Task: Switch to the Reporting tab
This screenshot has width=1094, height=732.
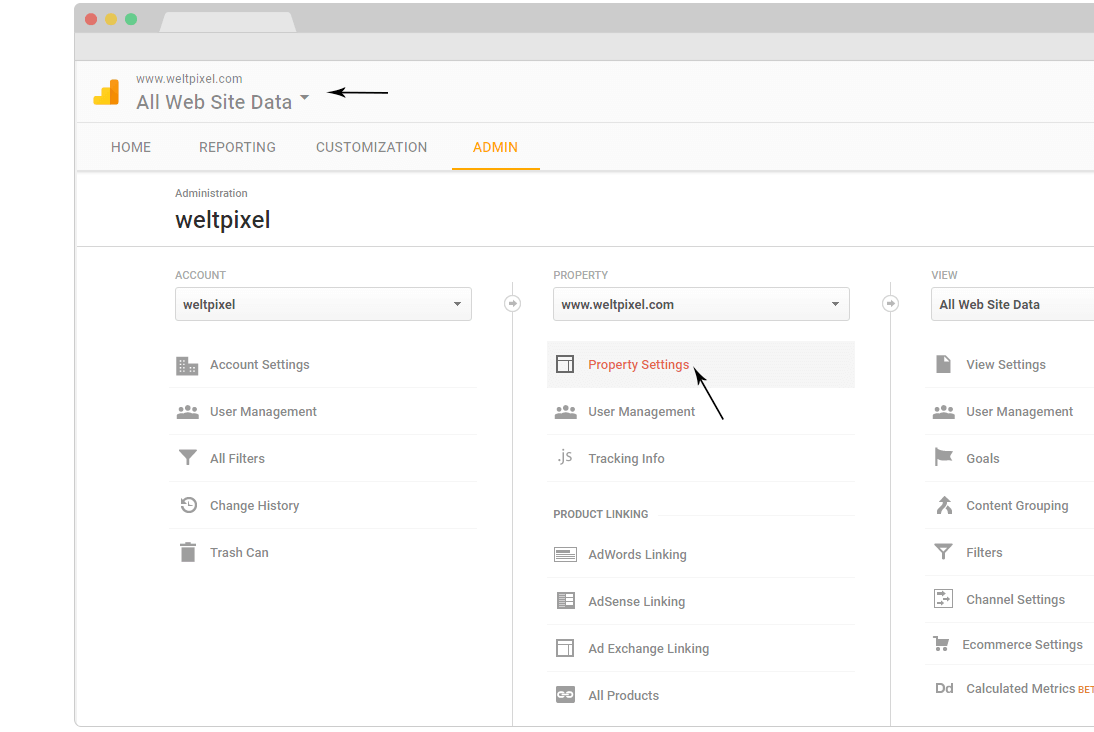Action: (237, 147)
